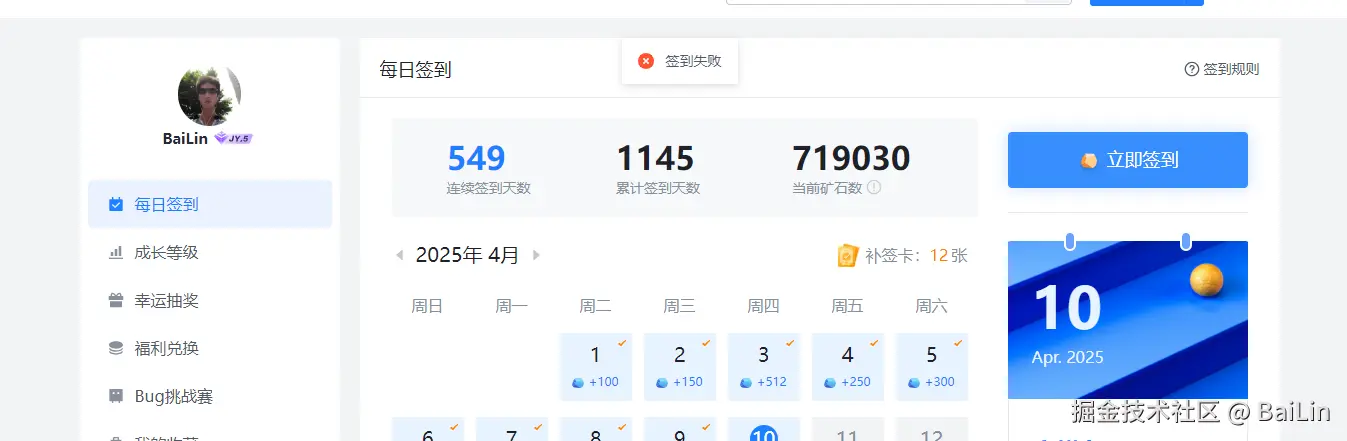Click the 补签卡 card icon

pos(848,256)
